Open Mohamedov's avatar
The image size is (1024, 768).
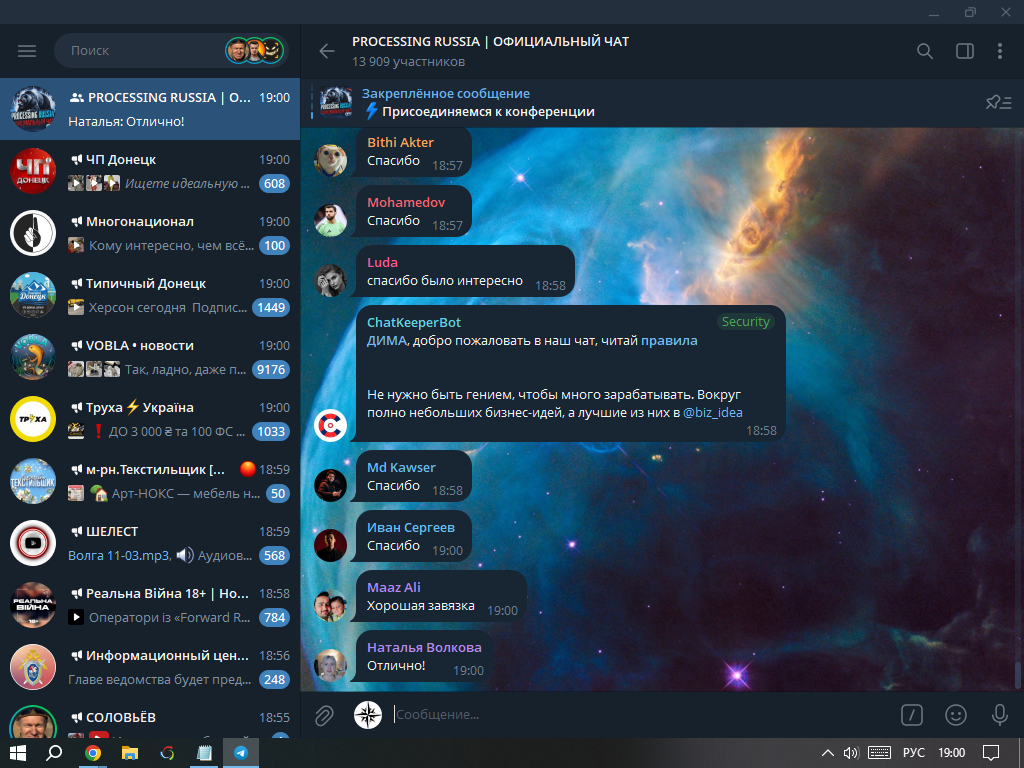[330, 220]
